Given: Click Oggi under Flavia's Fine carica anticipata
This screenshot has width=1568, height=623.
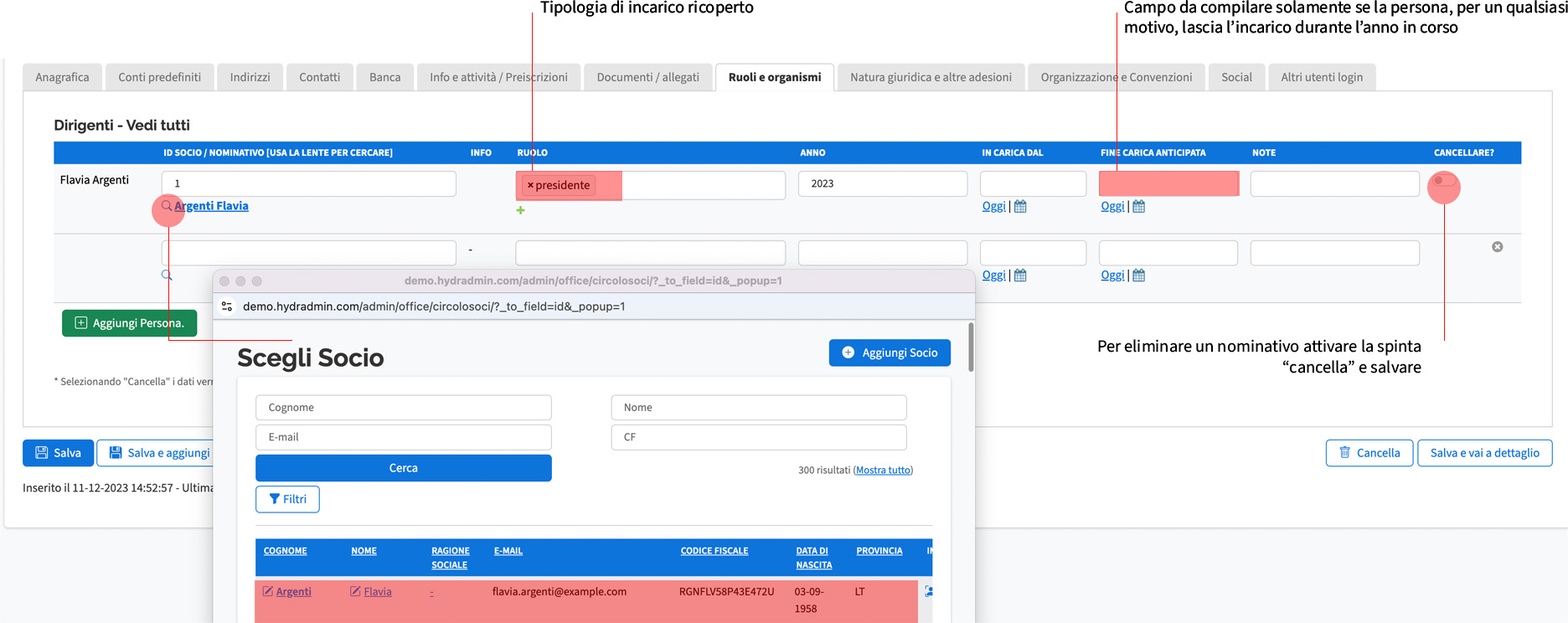Looking at the screenshot, I should tap(1112, 206).
